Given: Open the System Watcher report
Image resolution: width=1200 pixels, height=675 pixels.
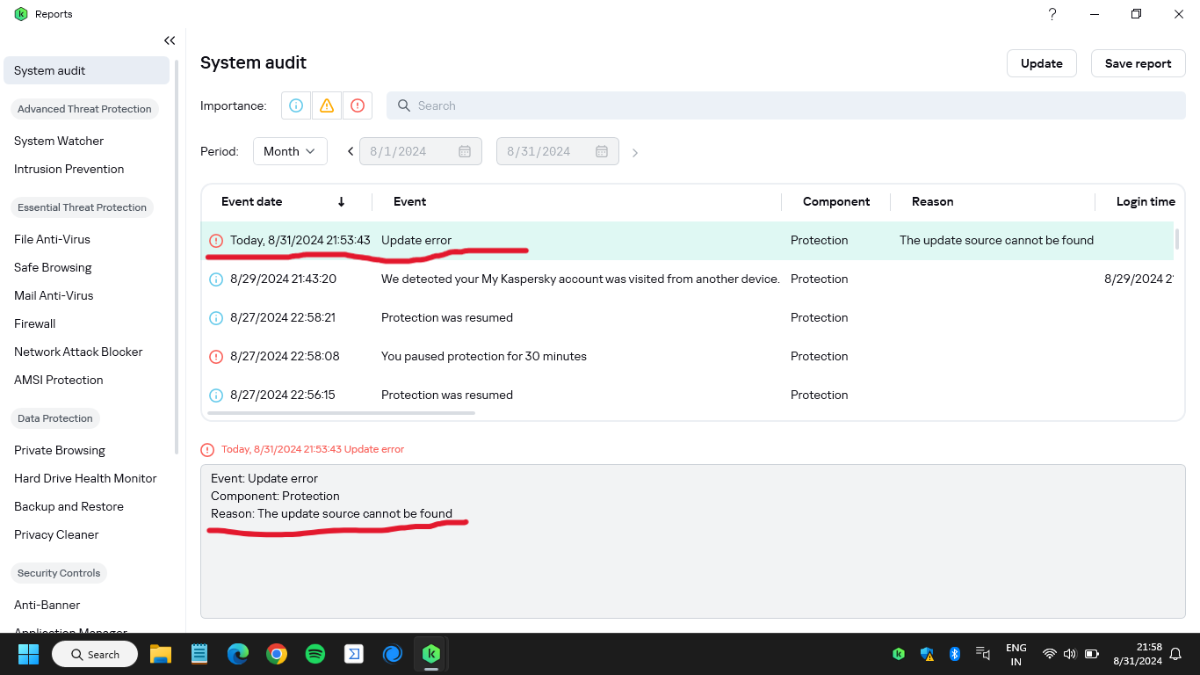Looking at the screenshot, I should (x=59, y=141).
